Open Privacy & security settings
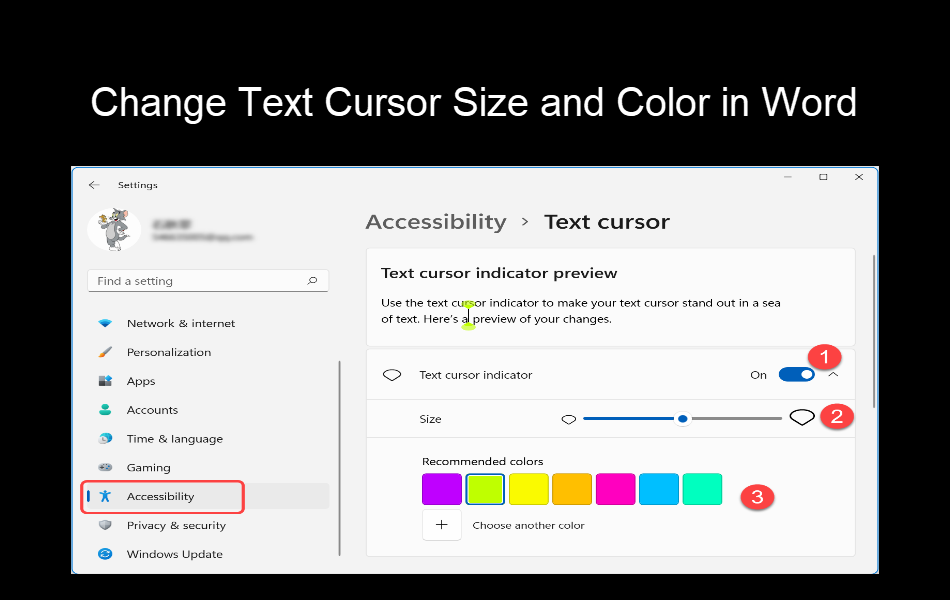This screenshot has height=600, width=950. [x=176, y=525]
